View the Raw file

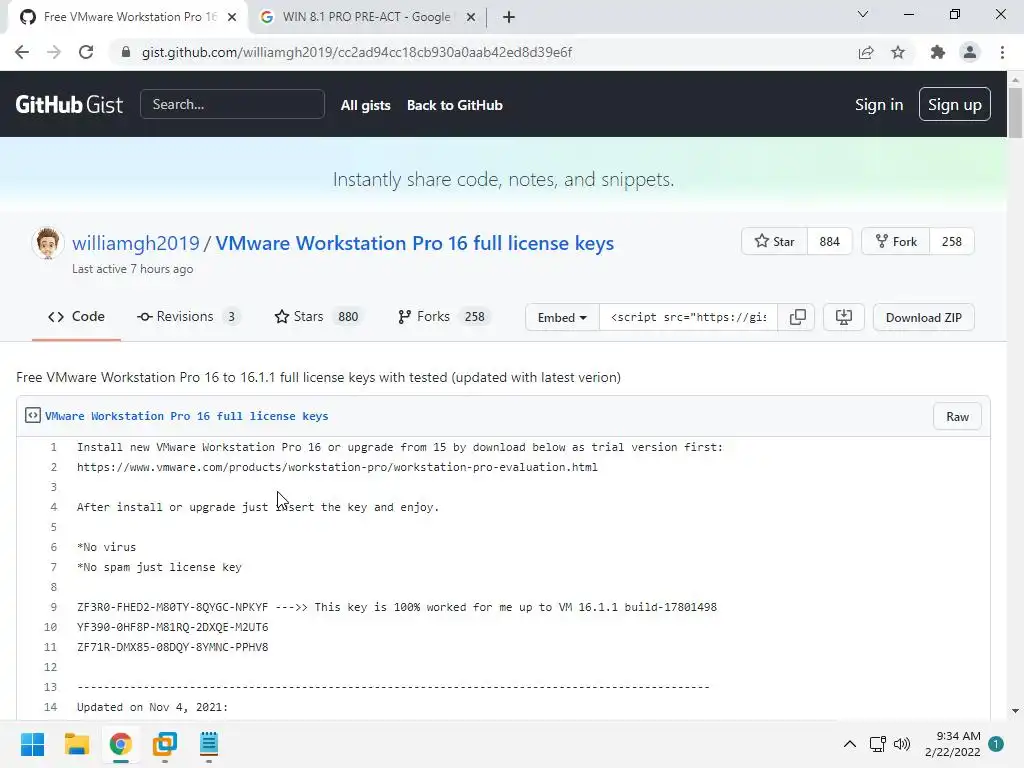pos(957,417)
